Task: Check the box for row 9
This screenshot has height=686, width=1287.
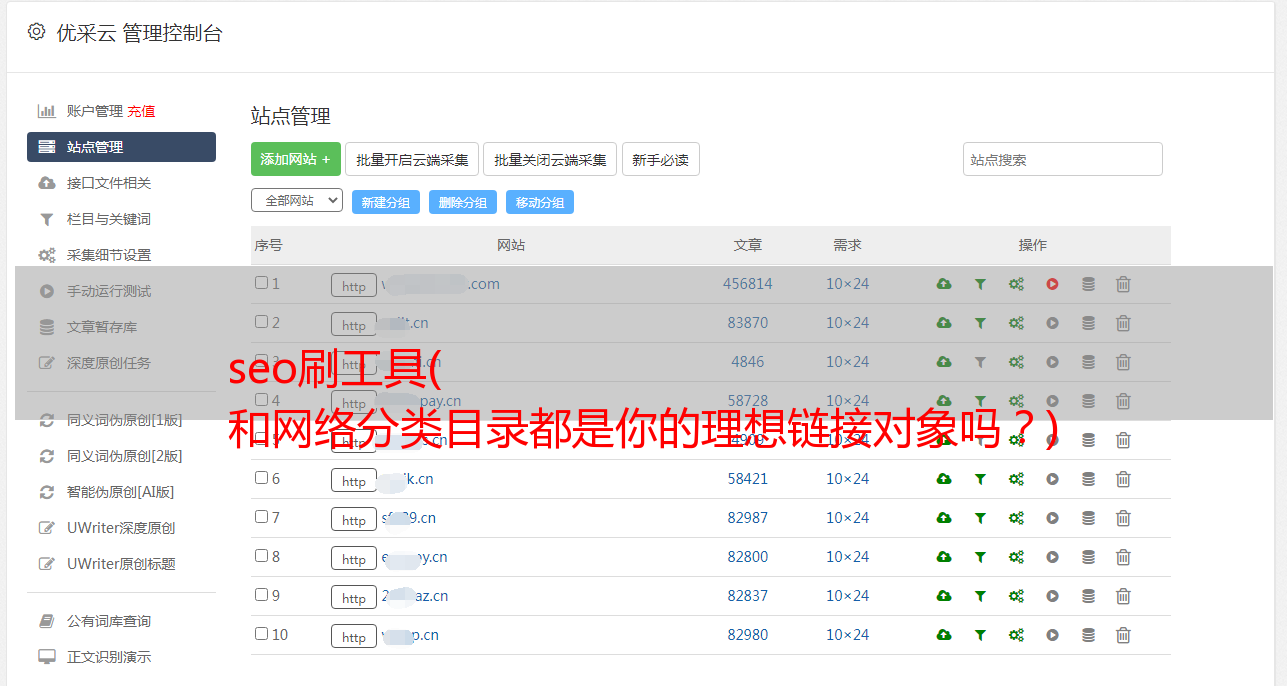Action: point(261,595)
